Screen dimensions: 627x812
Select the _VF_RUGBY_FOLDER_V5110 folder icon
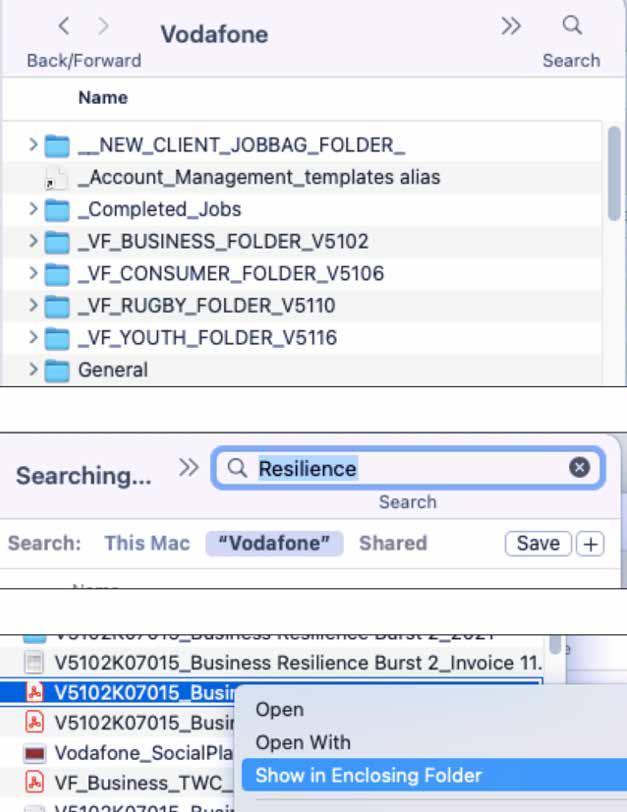pyautogui.click(x=57, y=306)
